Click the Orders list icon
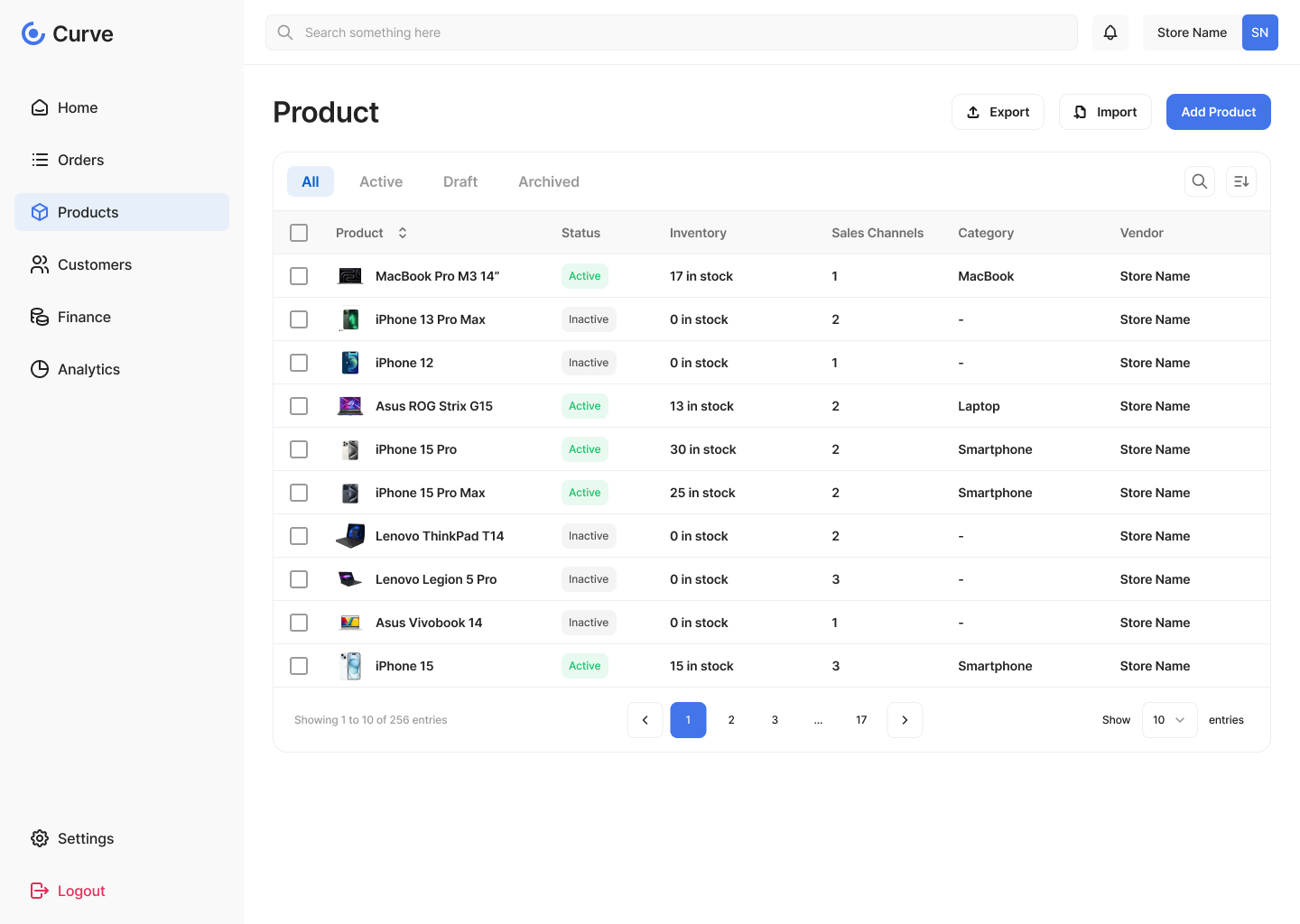 click(40, 160)
